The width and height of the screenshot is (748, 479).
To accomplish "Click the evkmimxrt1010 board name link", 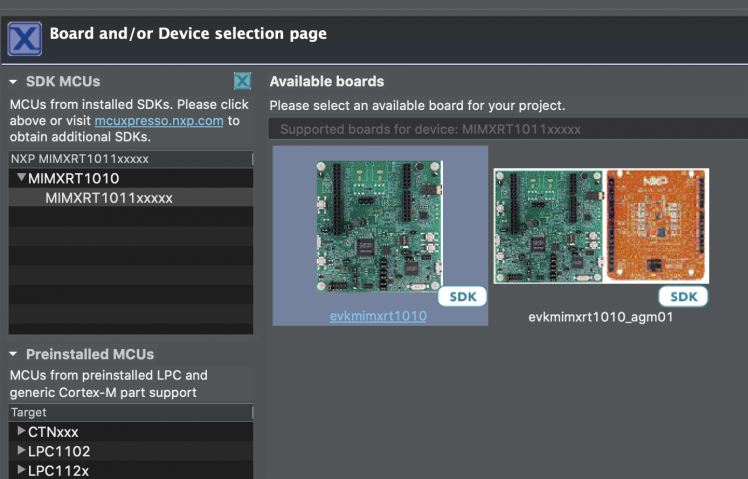I will click(x=378, y=316).
